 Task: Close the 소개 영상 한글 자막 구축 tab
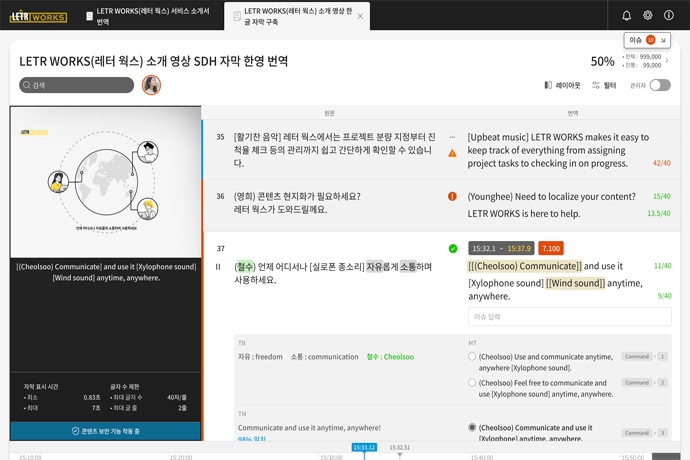(x=360, y=16)
